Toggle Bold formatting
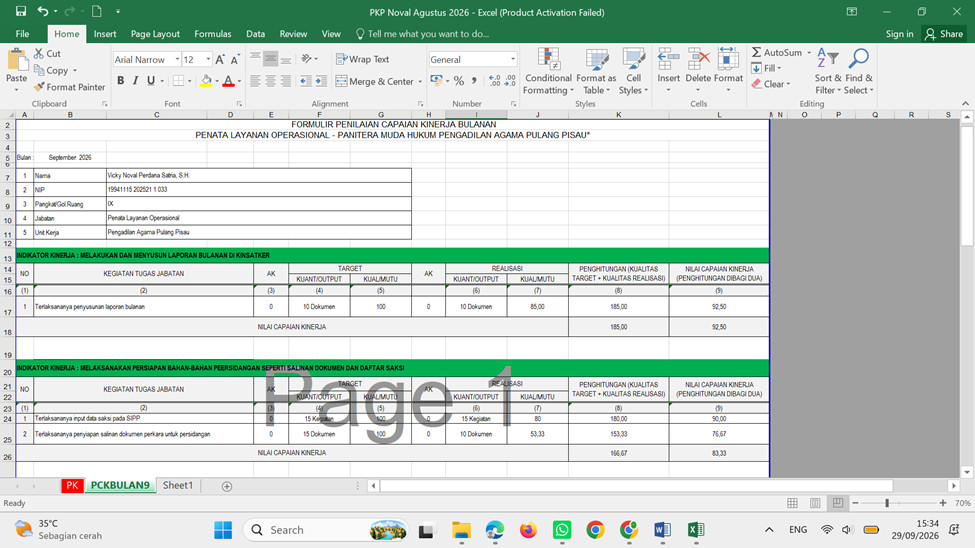The image size is (975, 548). pyautogui.click(x=121, y=80)
